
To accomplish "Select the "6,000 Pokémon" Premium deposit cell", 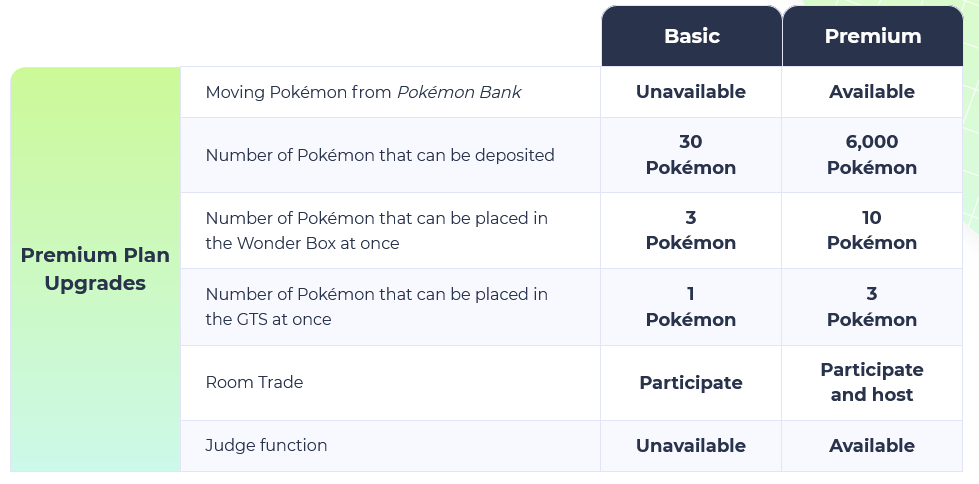I will click(872, 155).
